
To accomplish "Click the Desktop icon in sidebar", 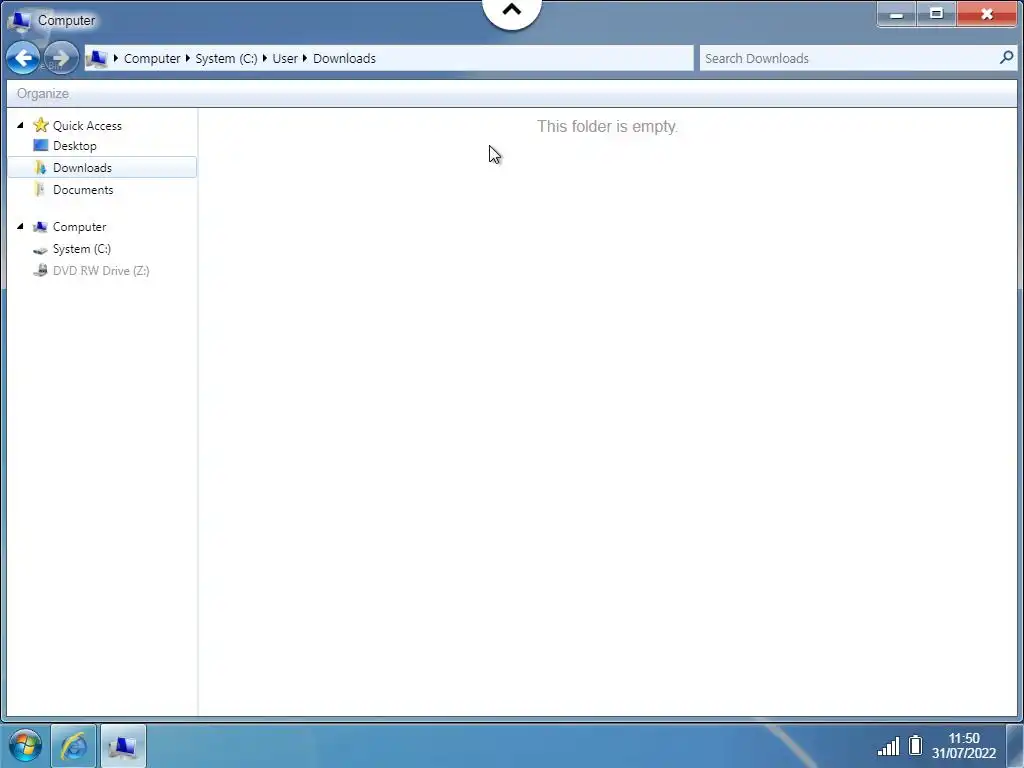I will pyautogui.click(x=40, y=146).
